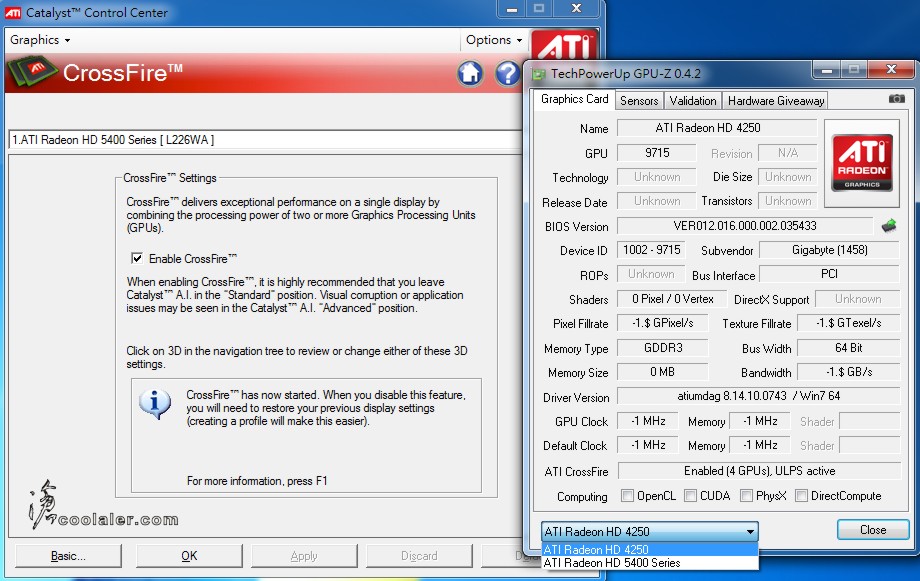Click the Apply button
This screenshot has width=920, height=581.
(x=304, y=556)
